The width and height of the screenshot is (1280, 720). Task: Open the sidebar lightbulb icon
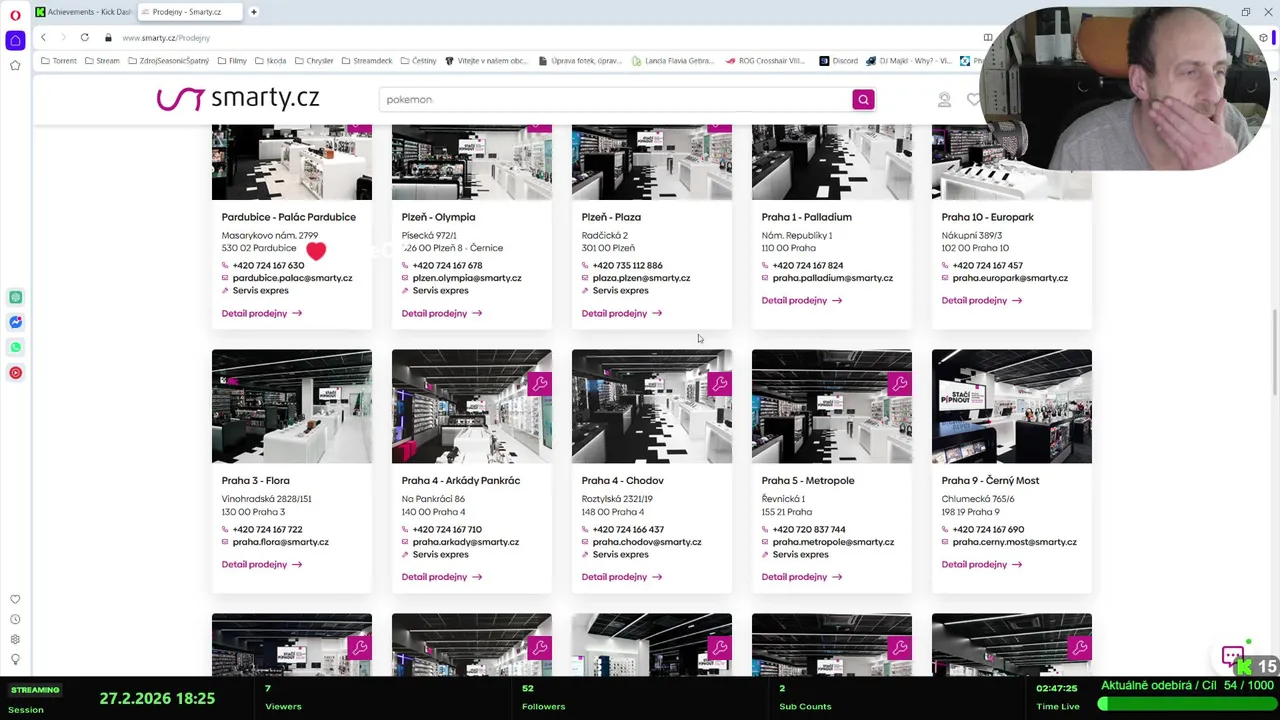pos(15,659)
